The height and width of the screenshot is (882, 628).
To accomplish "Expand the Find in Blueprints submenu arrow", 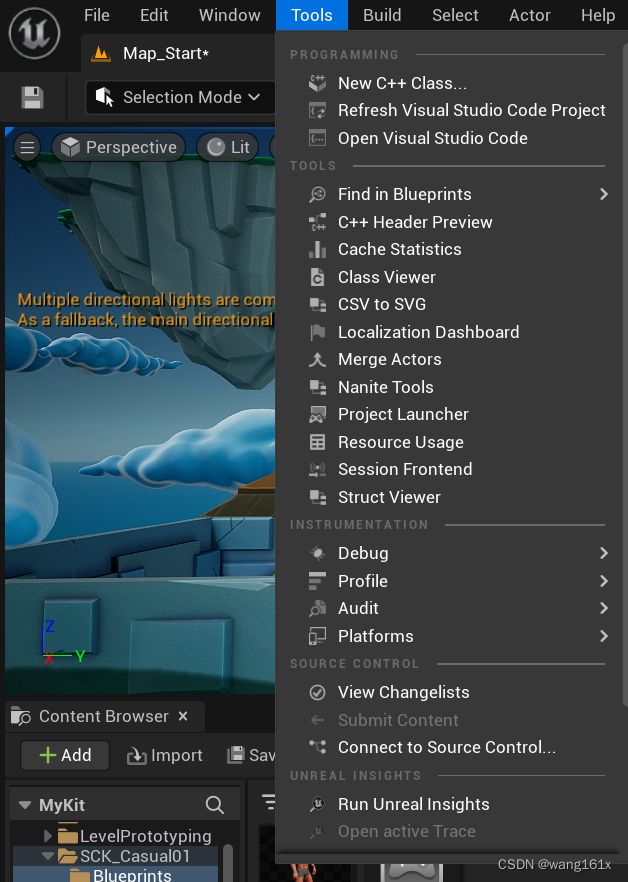I will click(x=604, y=194).
